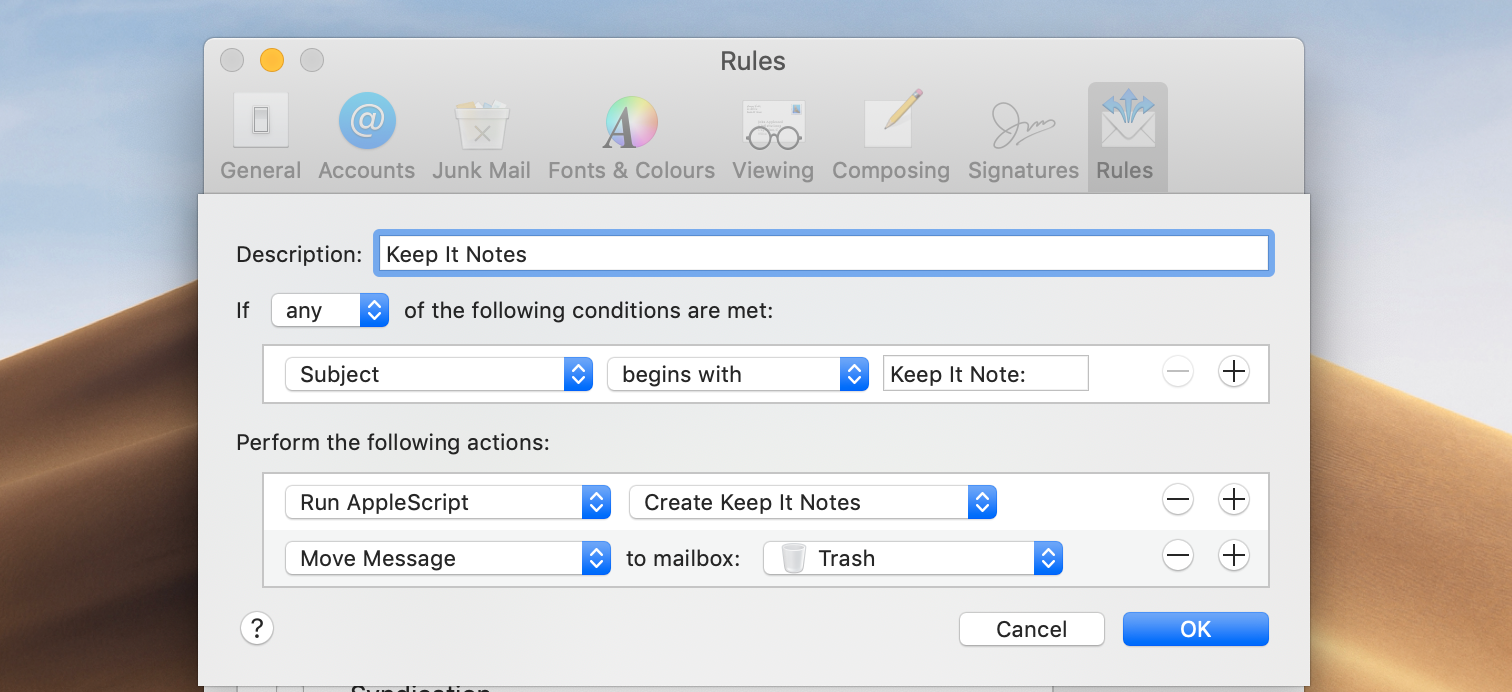This screenshot has width=1512, height=692.
Task: Remove the Run AppleScript action
Action: coord(1178,499)
